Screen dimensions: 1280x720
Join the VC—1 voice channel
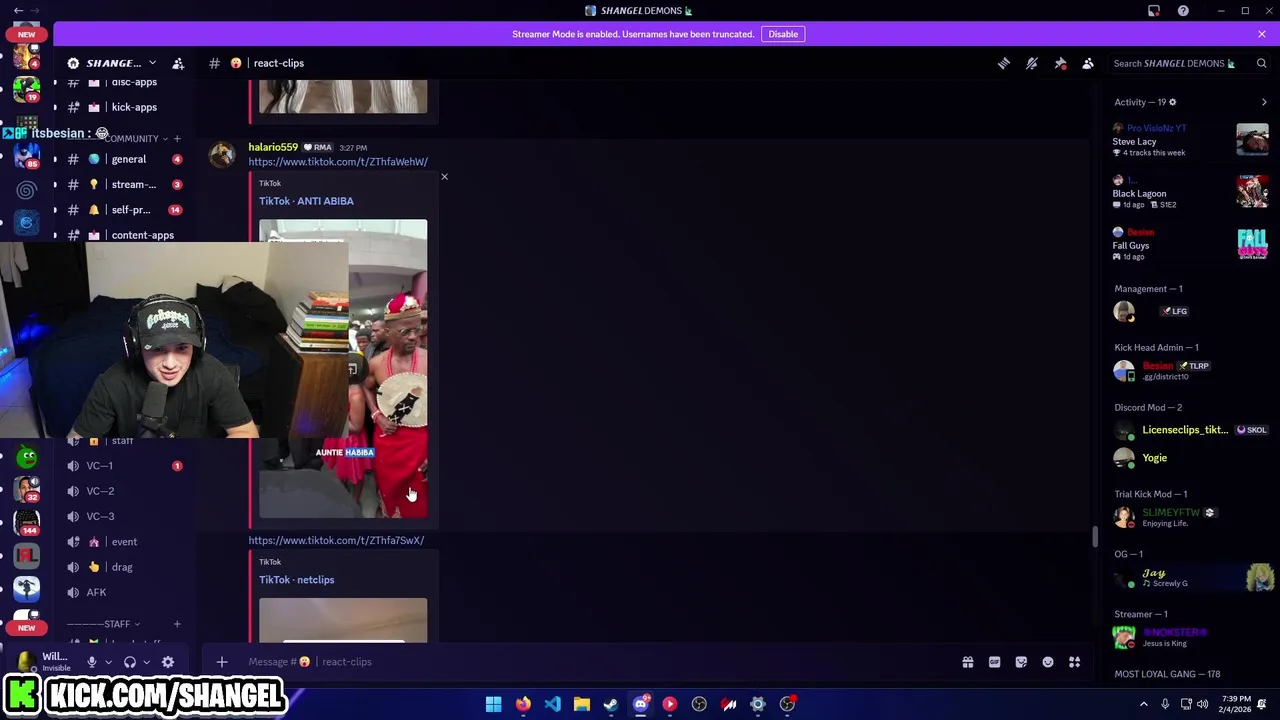pos(125,466)
